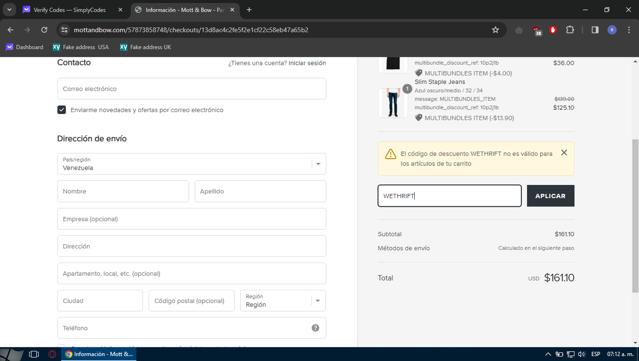This screenshot has width=639, height=361.
Task: Show phone number help tooltip icon
Action: (315, 328)
